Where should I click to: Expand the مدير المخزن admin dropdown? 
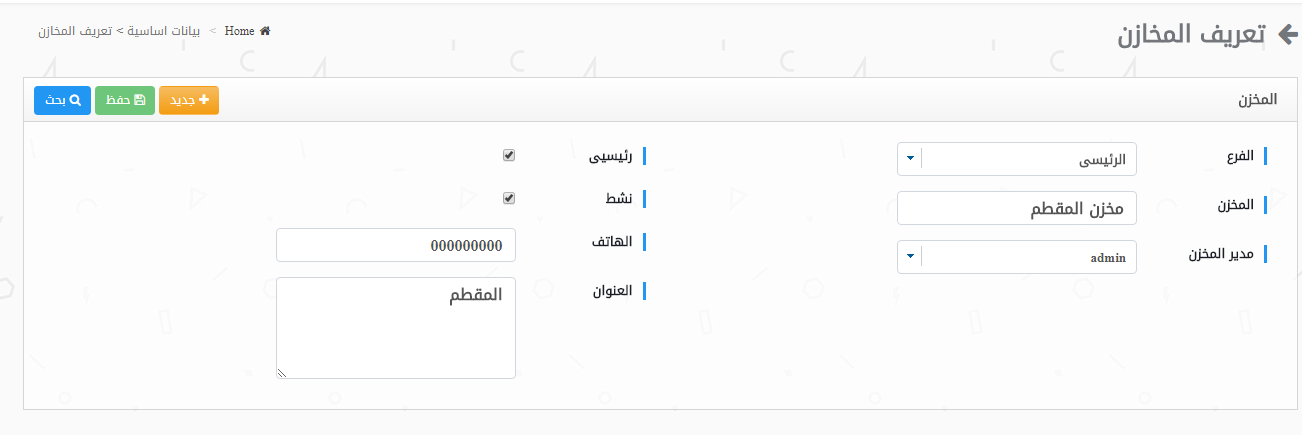click(910, 257)
